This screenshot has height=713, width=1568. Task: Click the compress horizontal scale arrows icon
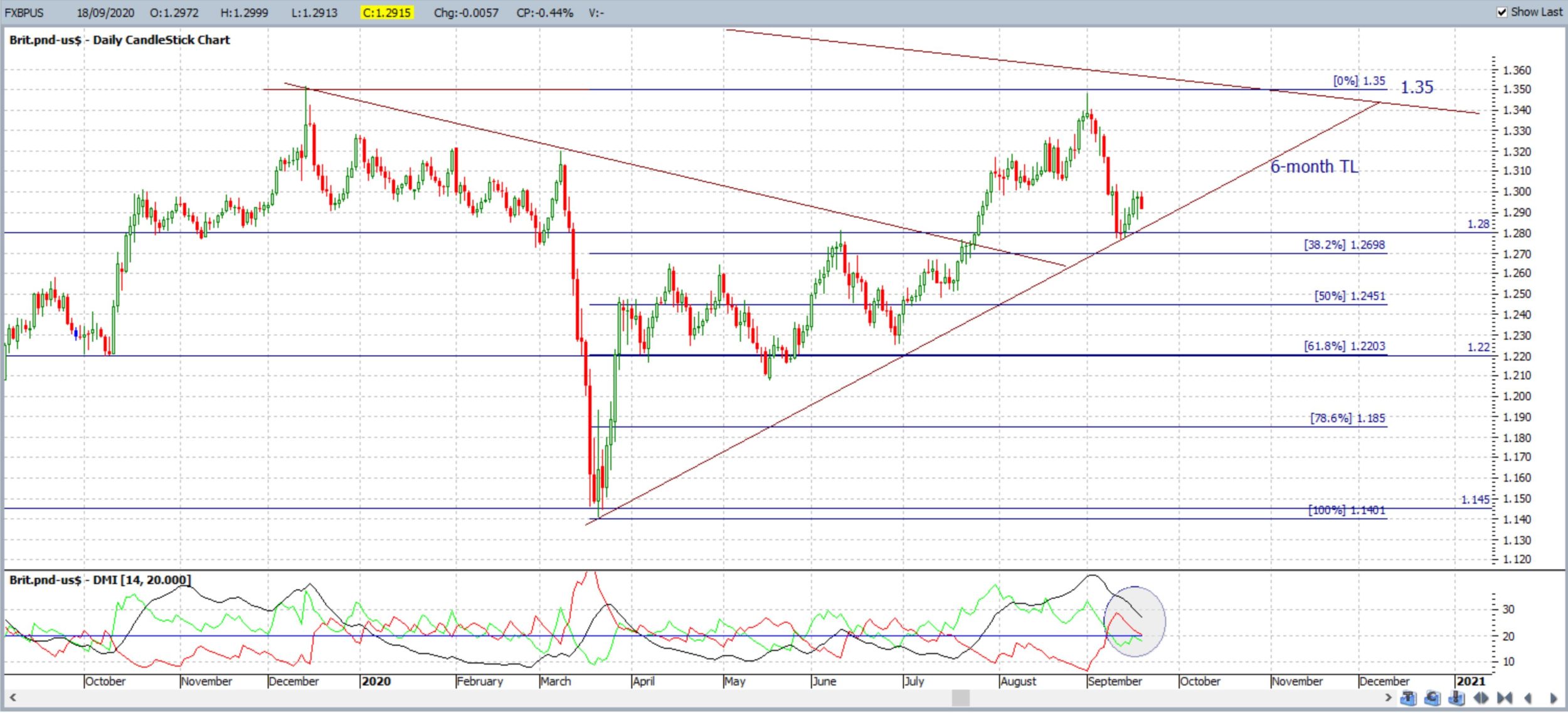(1505, 697)
